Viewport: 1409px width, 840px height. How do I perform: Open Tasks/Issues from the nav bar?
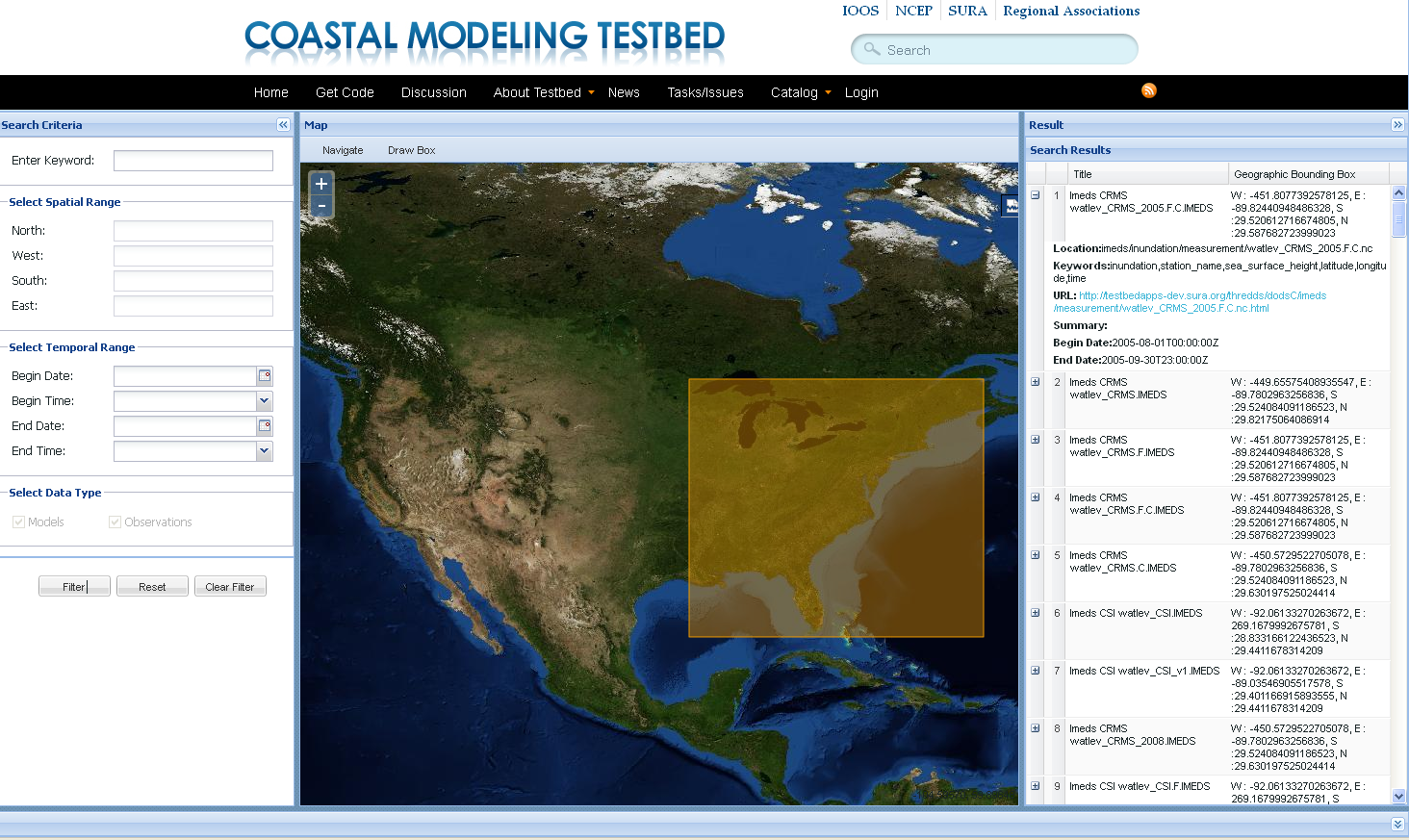point(705,92)
